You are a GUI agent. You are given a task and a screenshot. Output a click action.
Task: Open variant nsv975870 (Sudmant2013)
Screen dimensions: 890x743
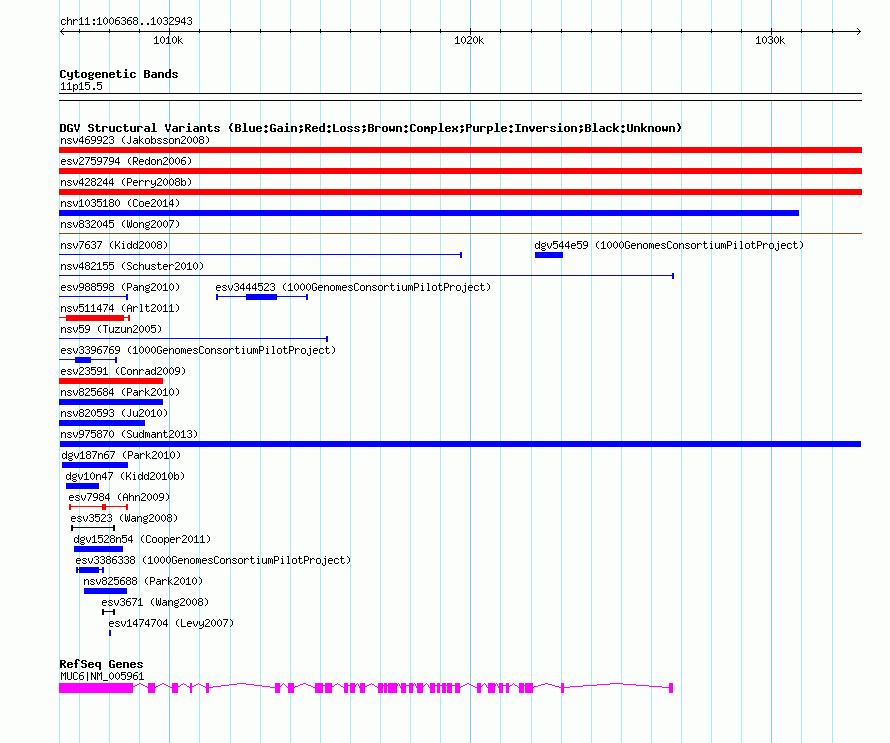129,434
